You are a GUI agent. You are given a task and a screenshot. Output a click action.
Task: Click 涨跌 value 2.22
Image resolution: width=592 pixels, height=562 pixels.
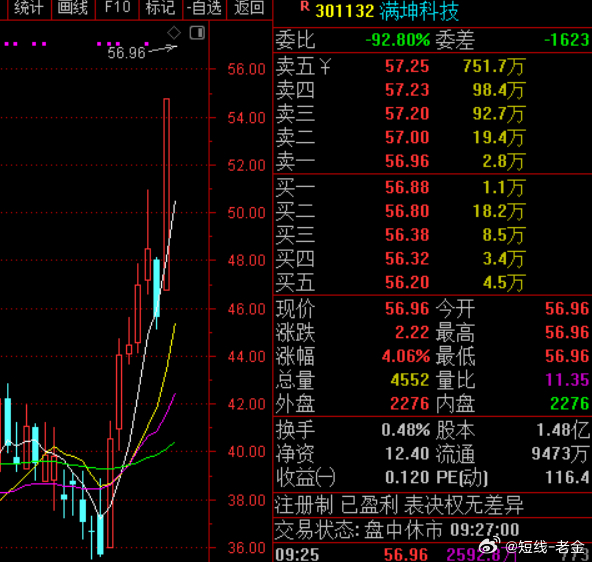pos(412,333)
